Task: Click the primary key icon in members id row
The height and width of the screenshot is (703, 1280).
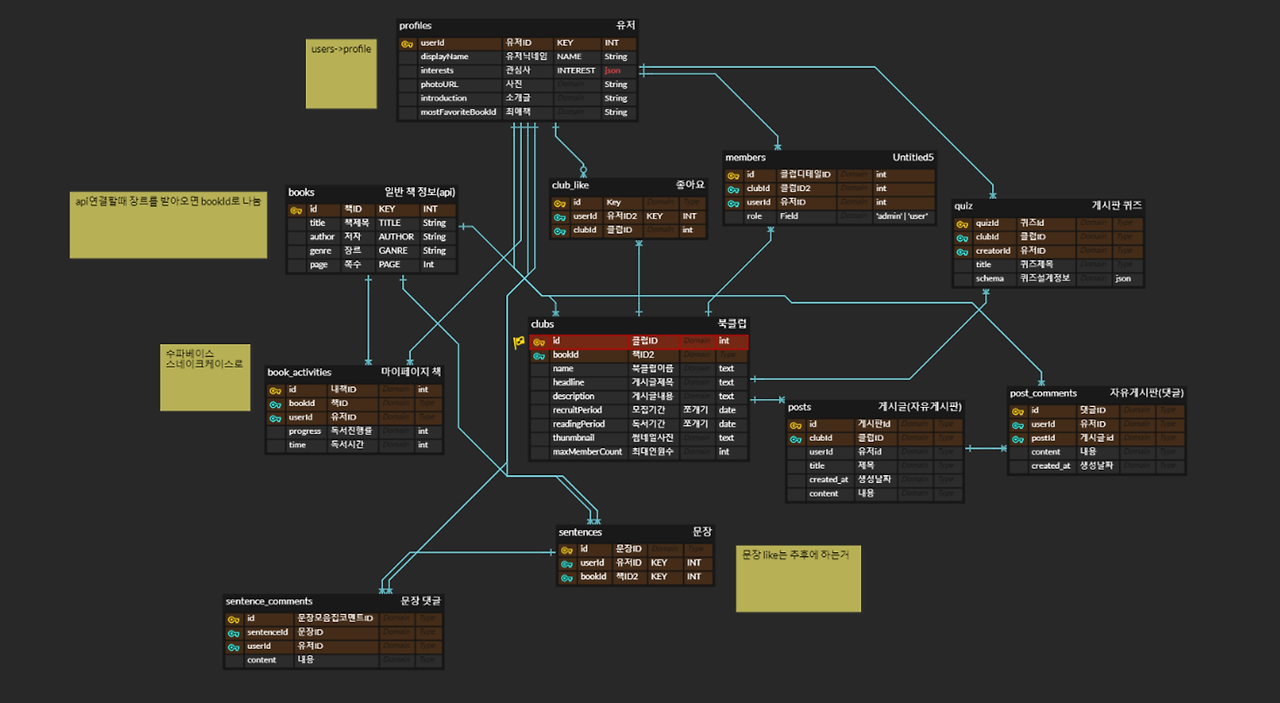Action: (x=733, y=175)
